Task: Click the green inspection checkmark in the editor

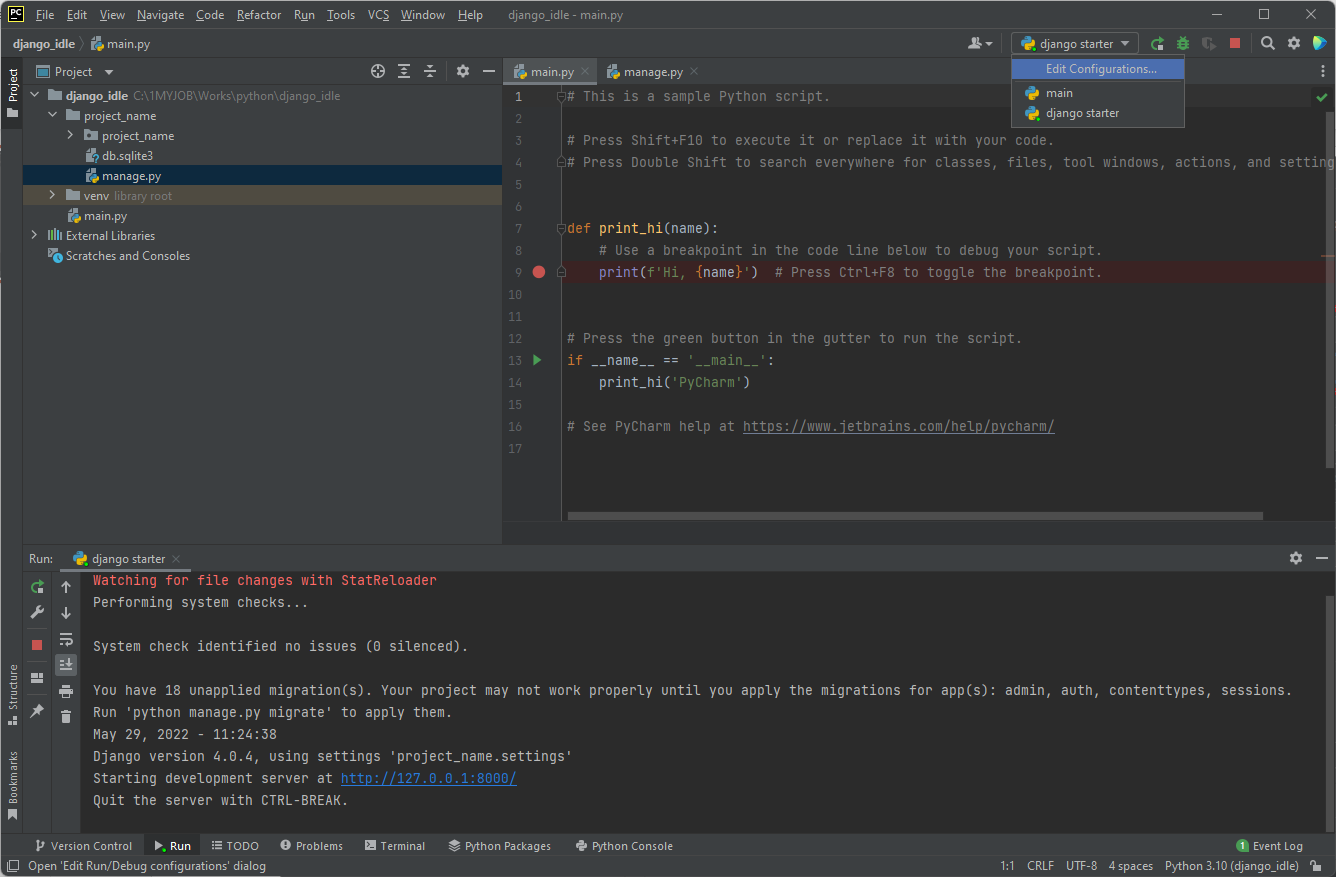Action: pos(1322,97)
